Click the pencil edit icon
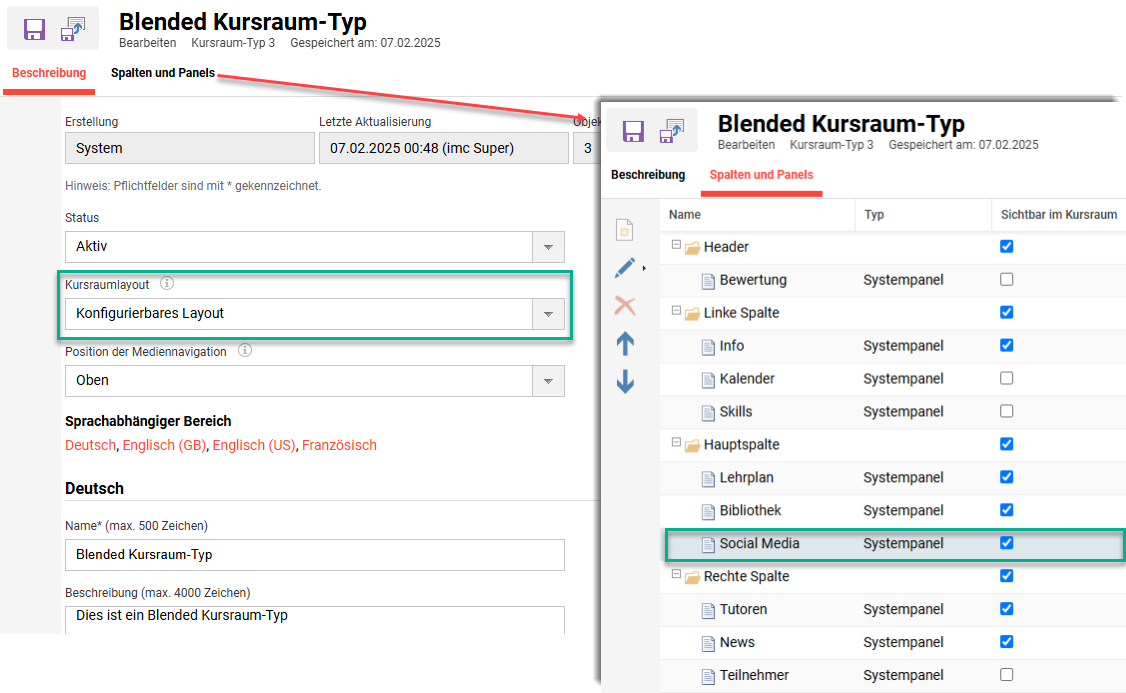Screen dimensions: 1126x693 click(625, 268)
